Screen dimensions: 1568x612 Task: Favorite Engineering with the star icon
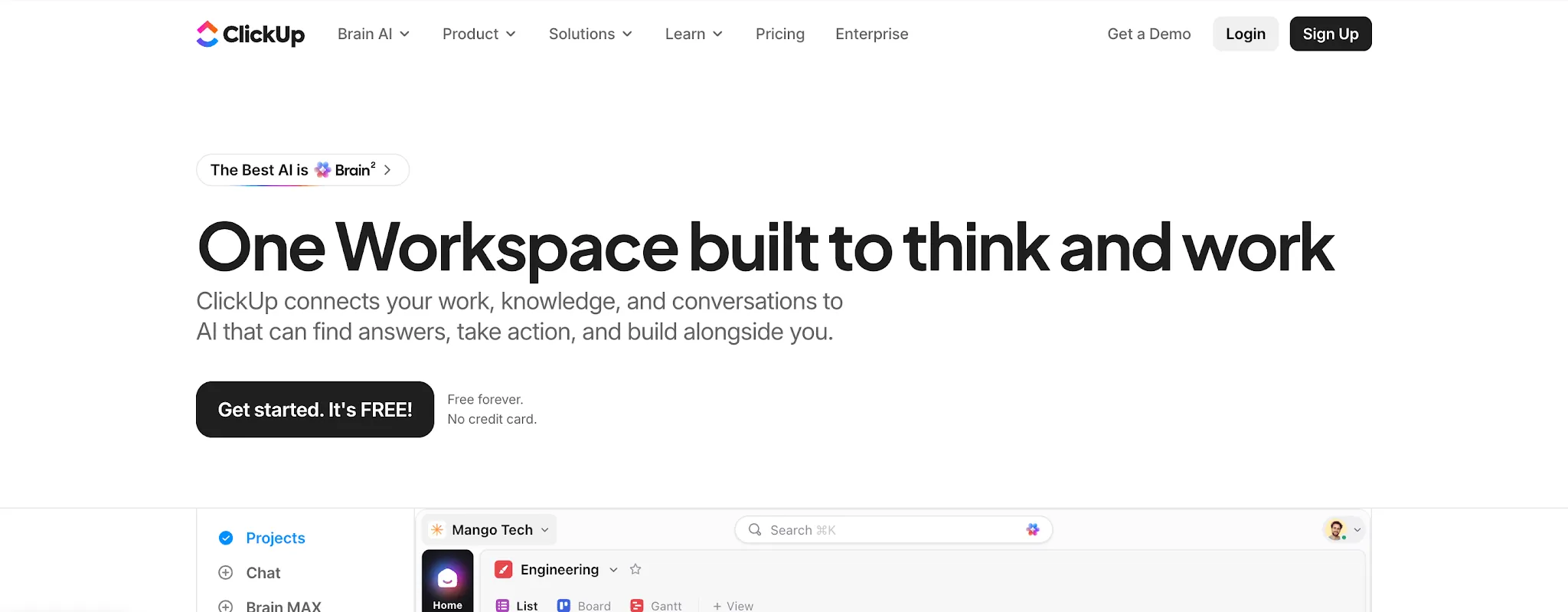tap(635, 569)
